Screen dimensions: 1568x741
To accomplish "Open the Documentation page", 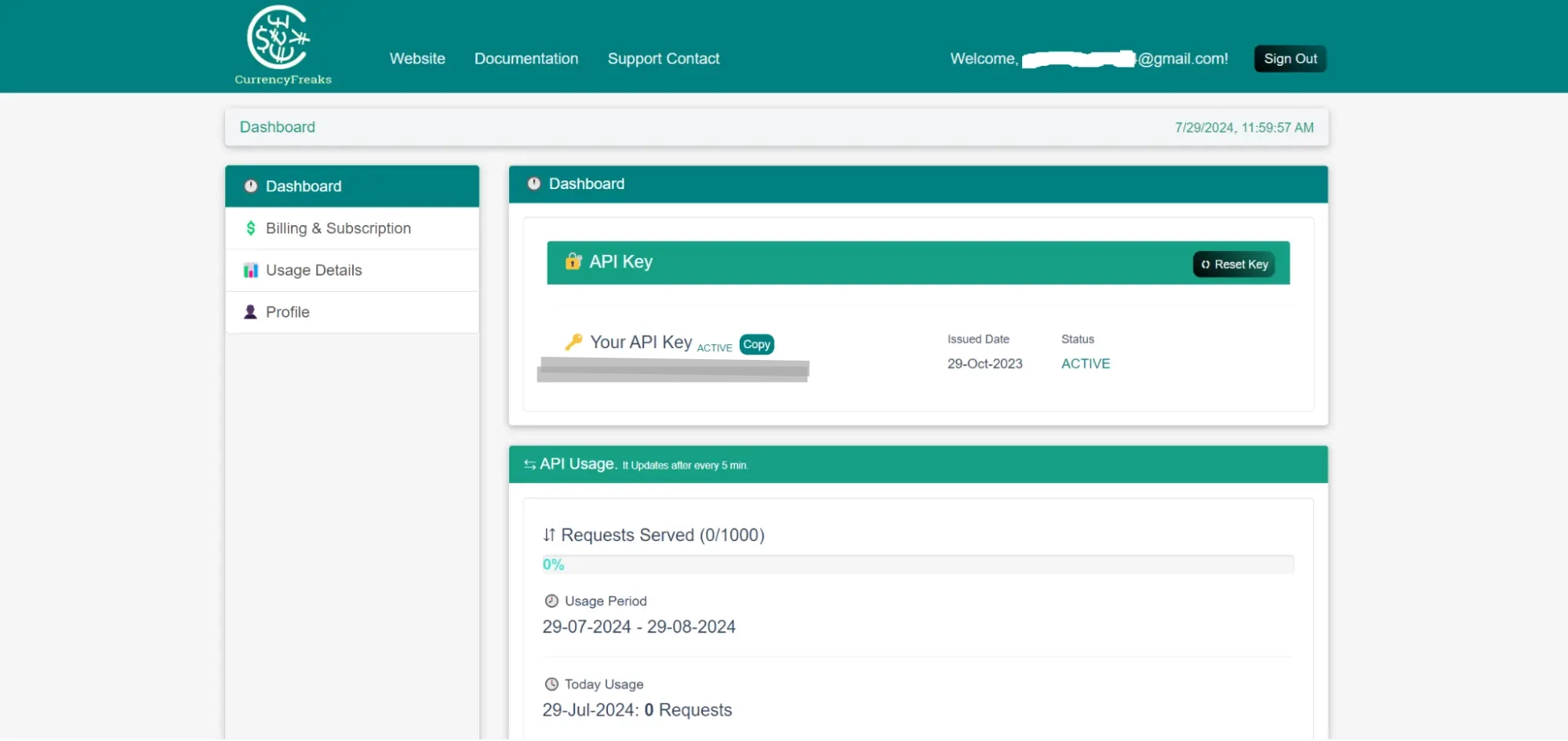I will (x=526, y=58).
